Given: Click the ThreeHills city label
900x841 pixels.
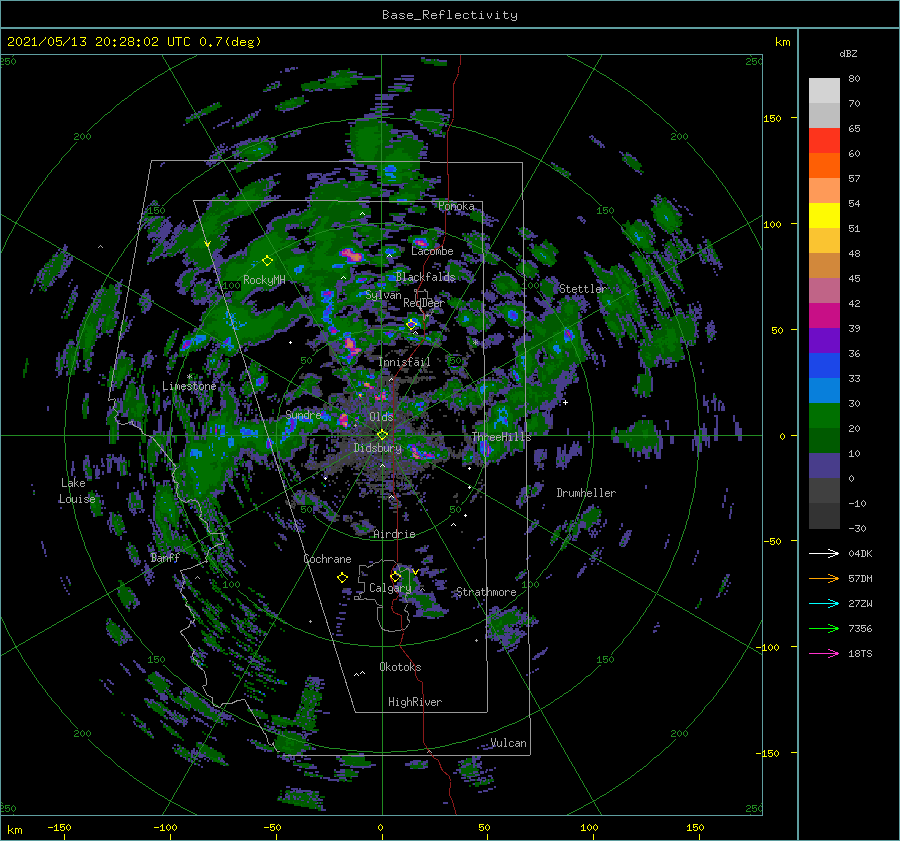Looking at the screenshot, I should tap(501, 437).
